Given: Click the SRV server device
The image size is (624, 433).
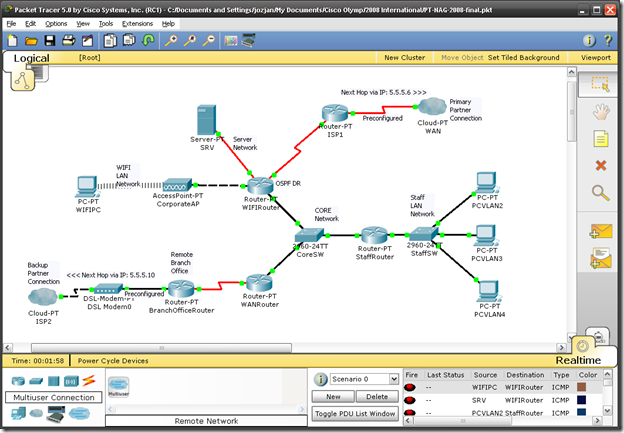Looking at the screenshot, I should (207, 120).
